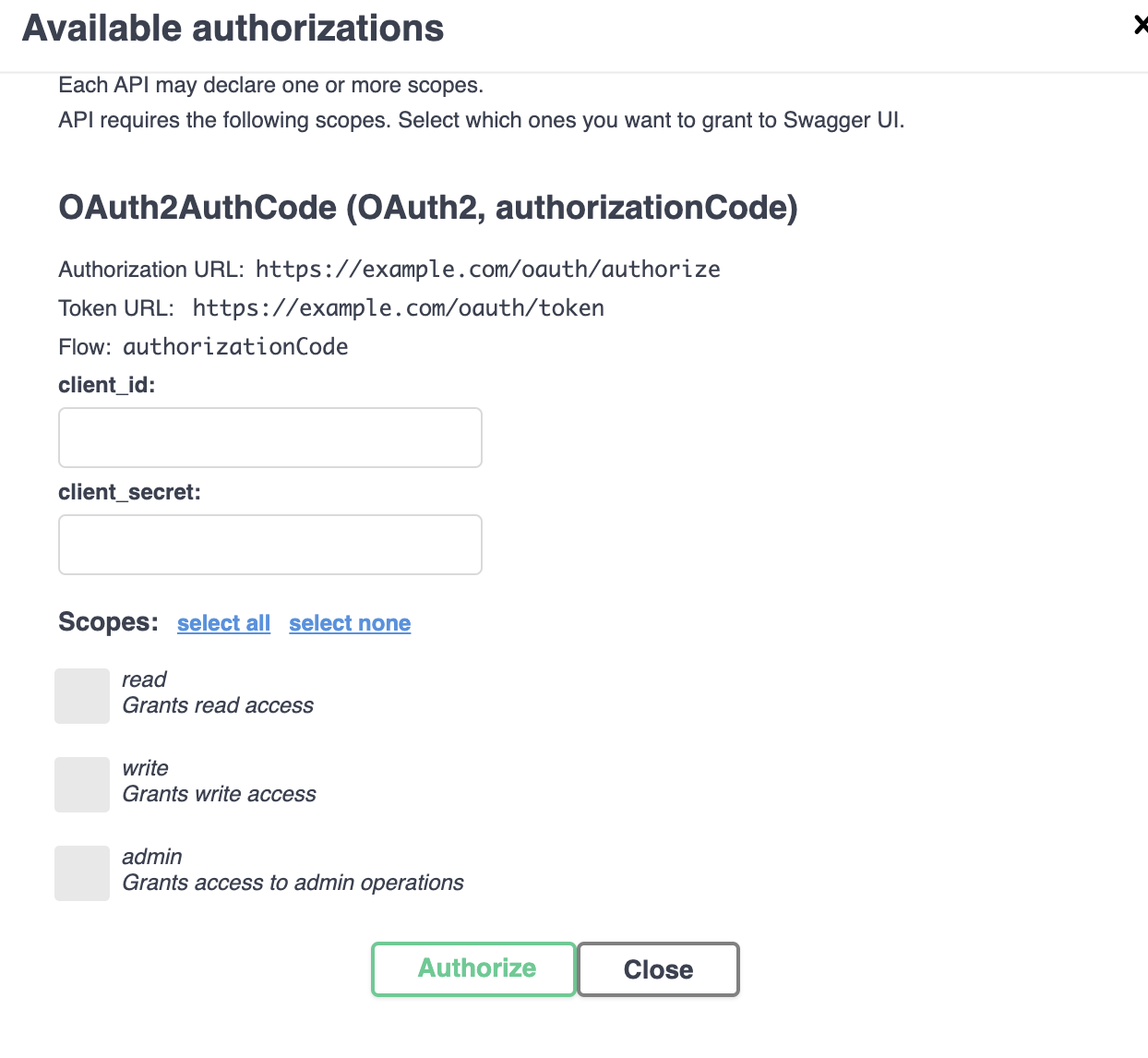This screenshot has width=1148, height=1058.
Task: Click the Available authorizations title
Action: tap(233, 28)
